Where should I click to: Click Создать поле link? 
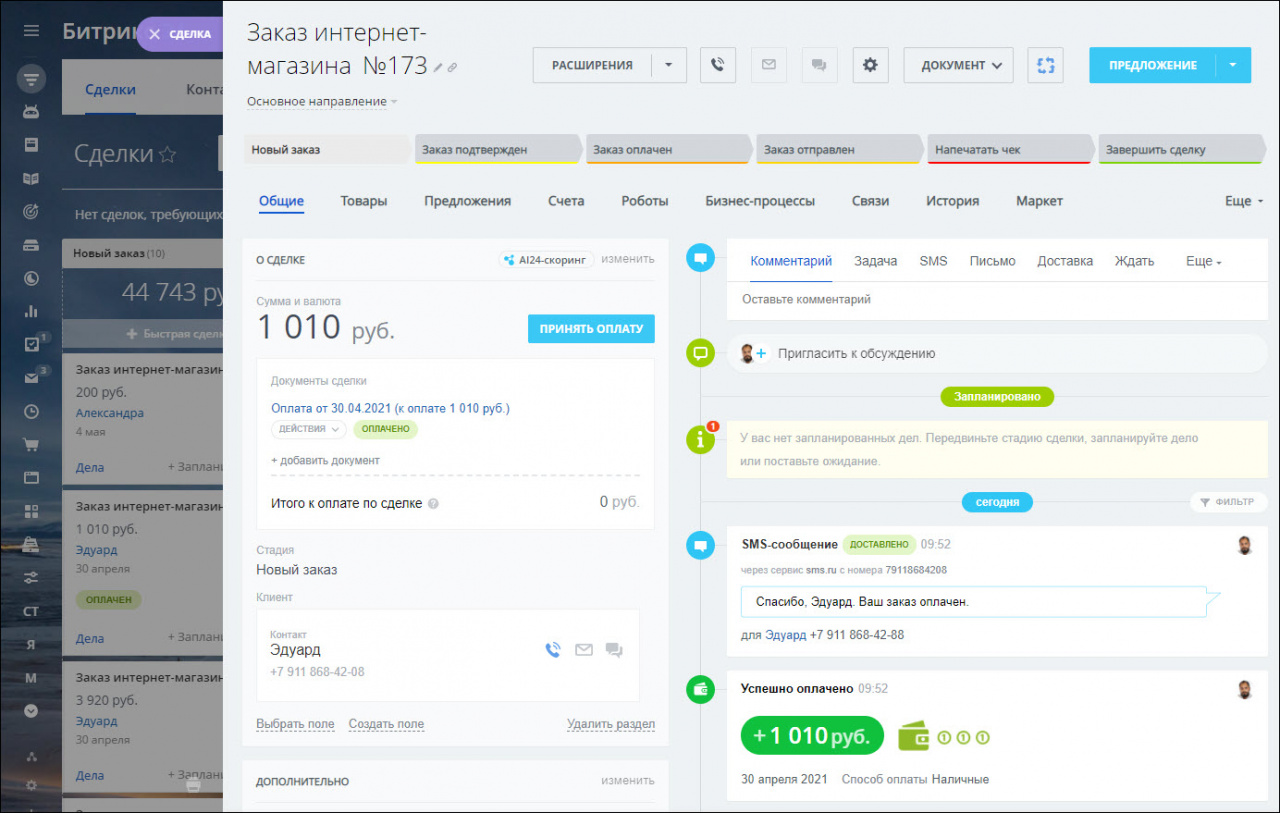(x=386, y=724)
